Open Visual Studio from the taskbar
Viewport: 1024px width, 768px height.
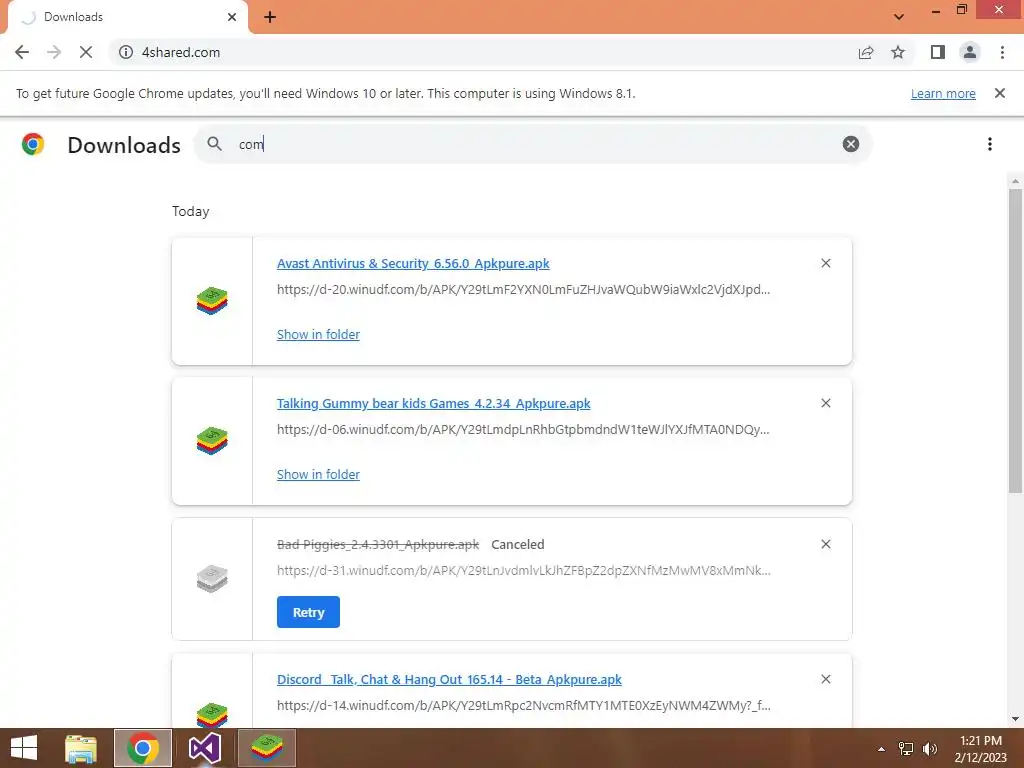204,748
